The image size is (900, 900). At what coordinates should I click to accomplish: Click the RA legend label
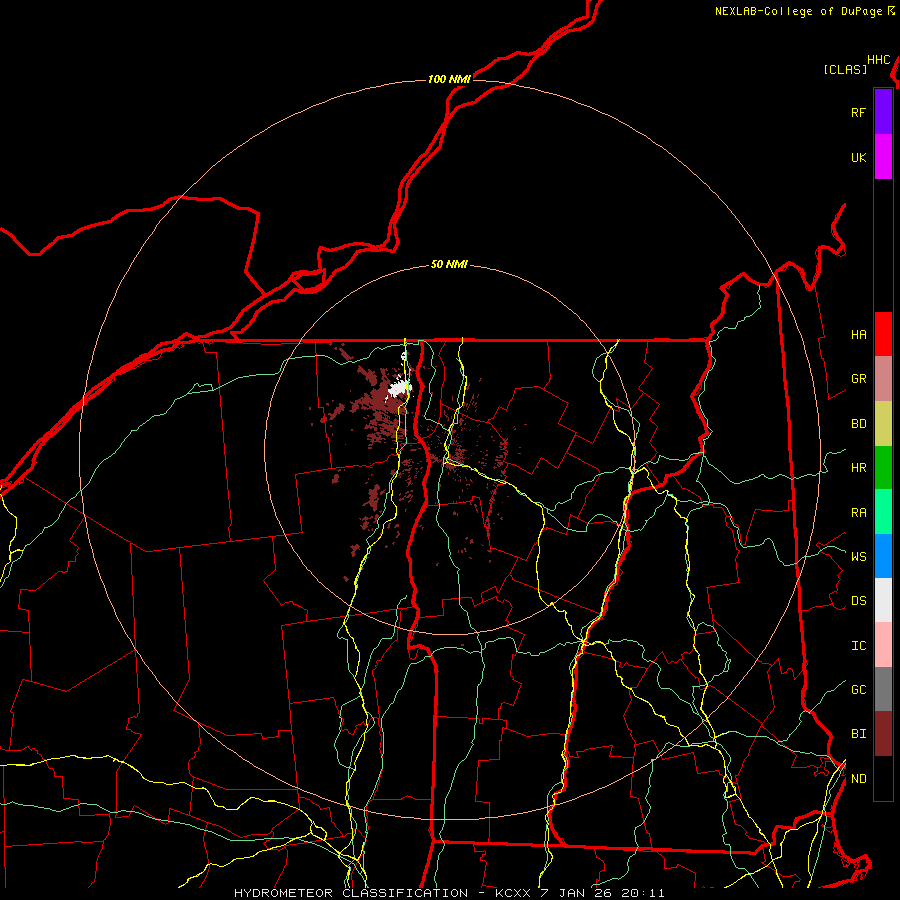coord(858,512)
